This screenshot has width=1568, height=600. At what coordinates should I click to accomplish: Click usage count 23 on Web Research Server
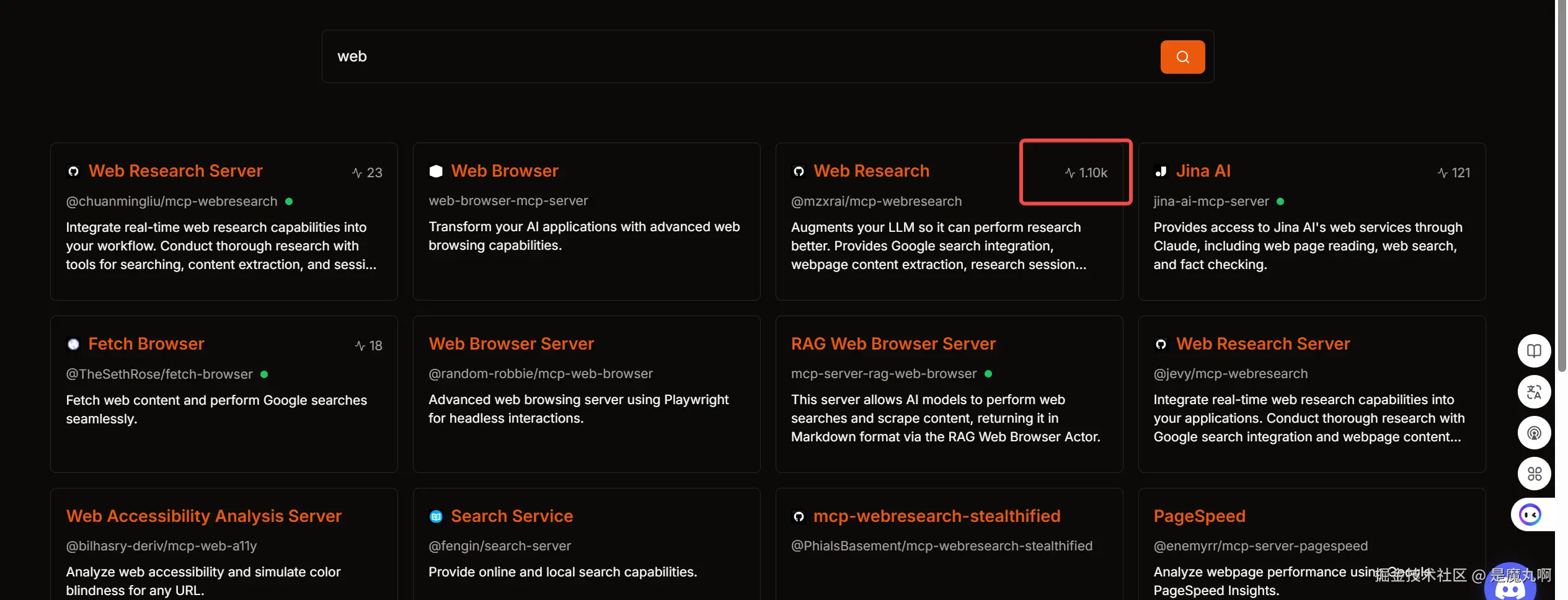tap(367, 173)
